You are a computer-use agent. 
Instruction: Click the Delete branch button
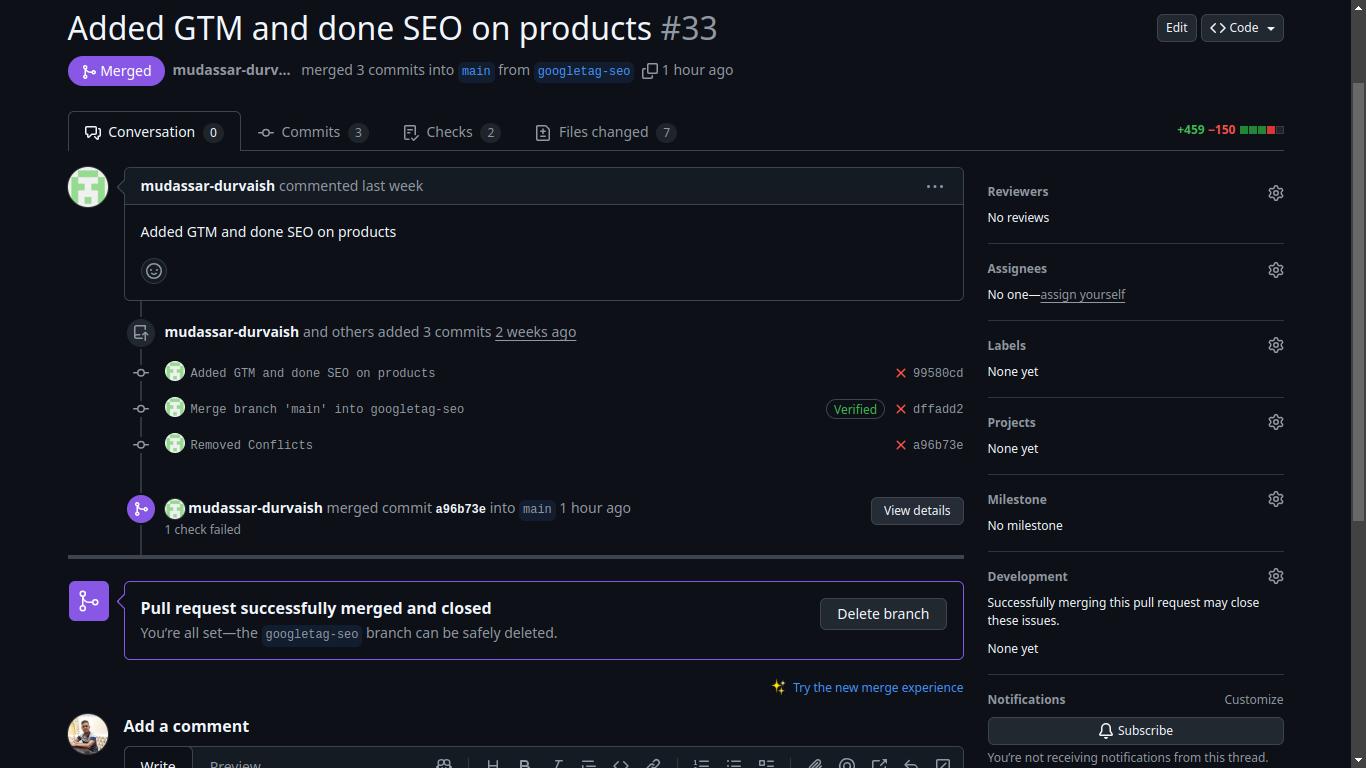pyautogui.click(x=882, y=614)
